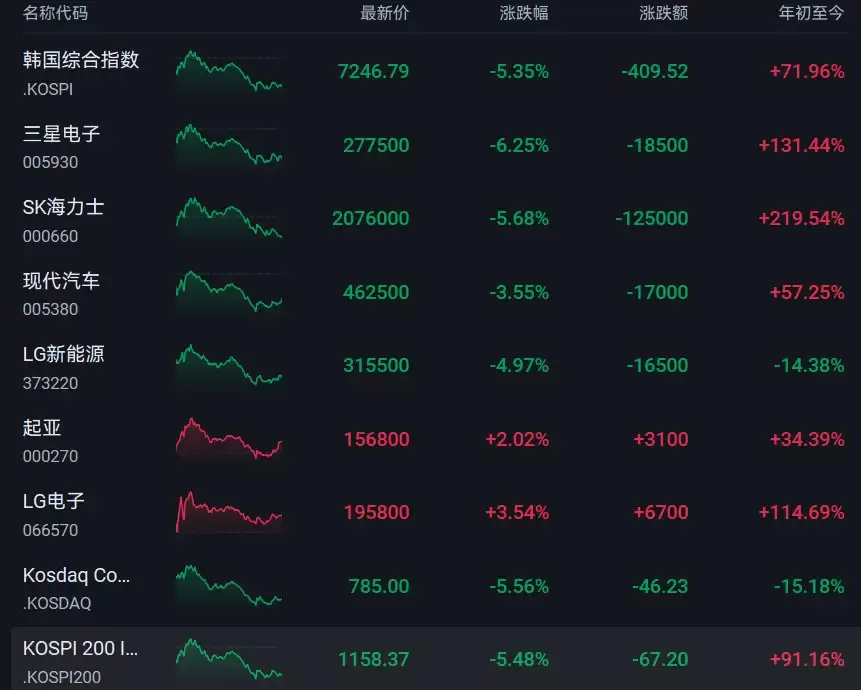Sort by the 年初至今 column header
This screenshot has height=690, width=861.
pyautogui.click(x=811, y=13)
